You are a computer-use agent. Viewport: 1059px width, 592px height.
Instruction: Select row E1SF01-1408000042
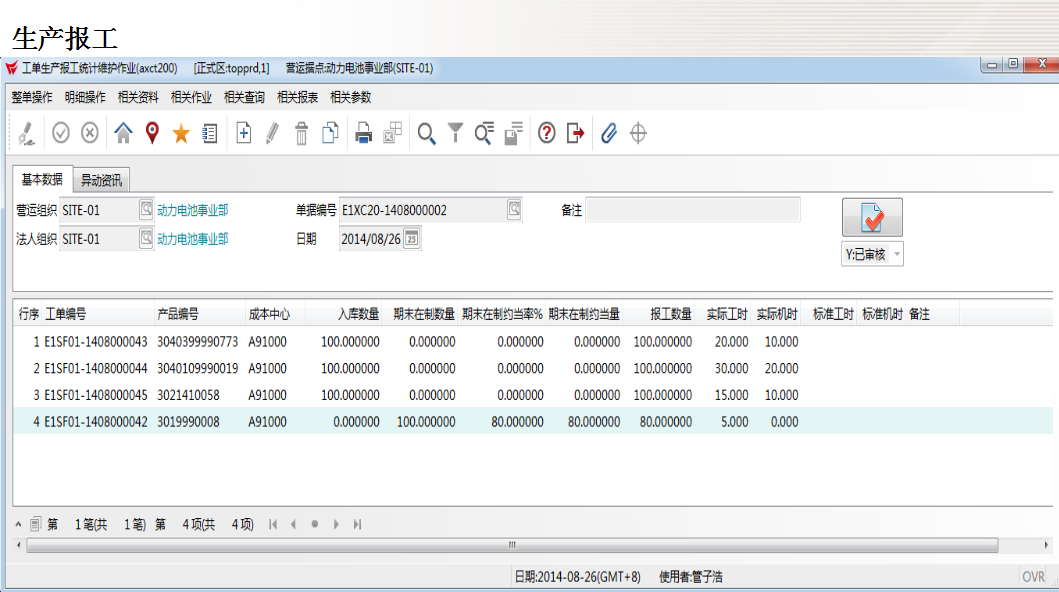point(532,422)
